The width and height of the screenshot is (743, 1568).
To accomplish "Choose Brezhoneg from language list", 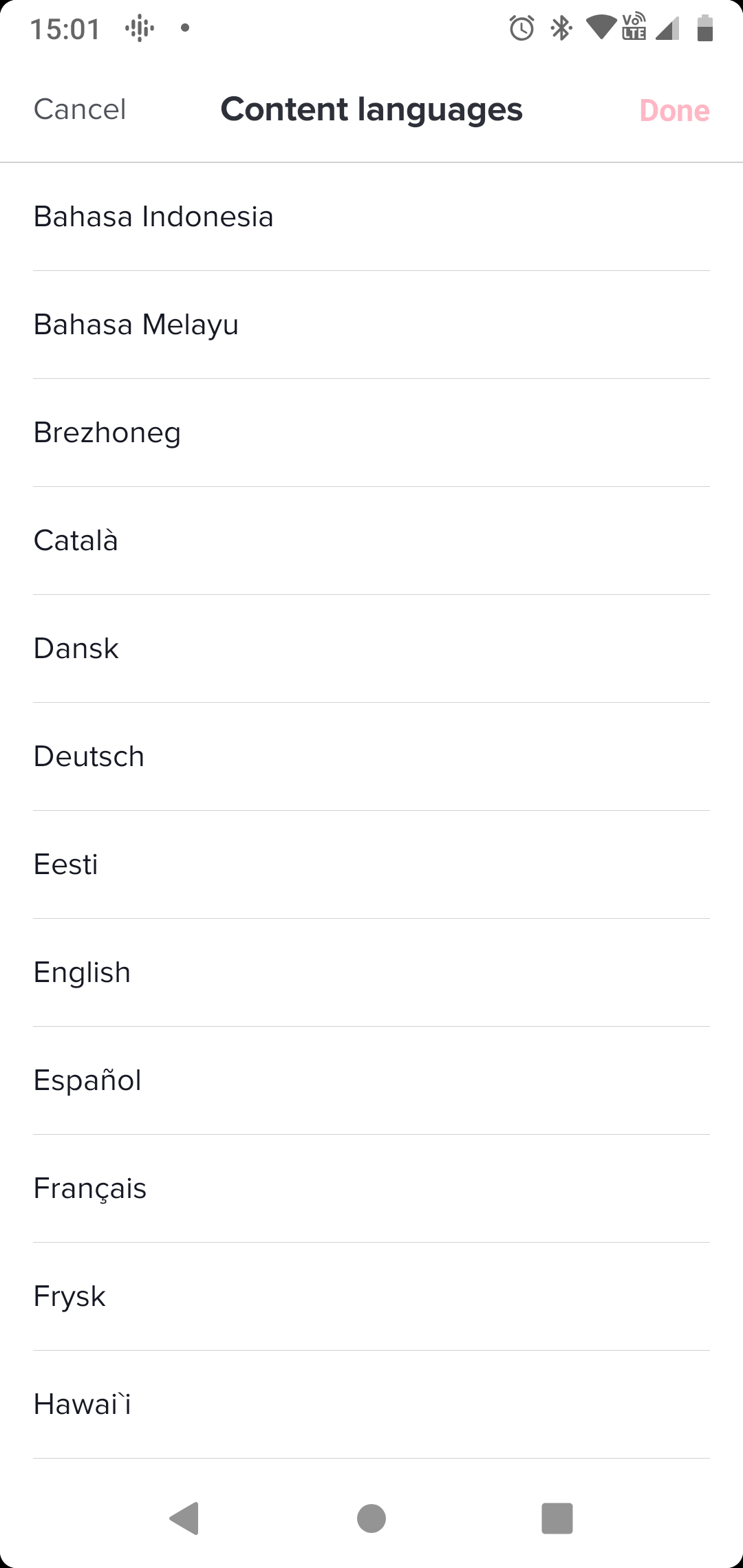I will point(371,433).
